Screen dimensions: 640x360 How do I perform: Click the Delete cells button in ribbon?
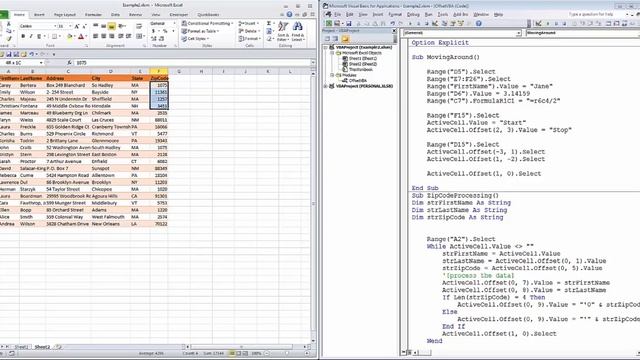click(249, 31)
